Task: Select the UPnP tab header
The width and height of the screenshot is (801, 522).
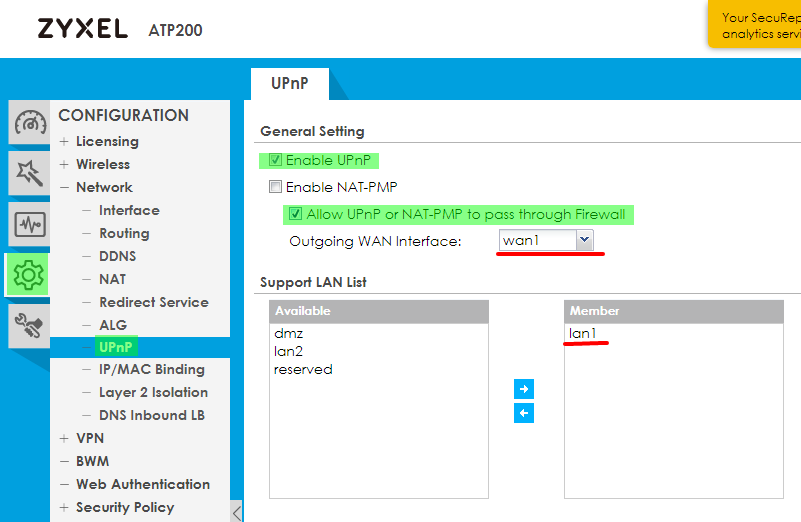Action: [289, 83]
